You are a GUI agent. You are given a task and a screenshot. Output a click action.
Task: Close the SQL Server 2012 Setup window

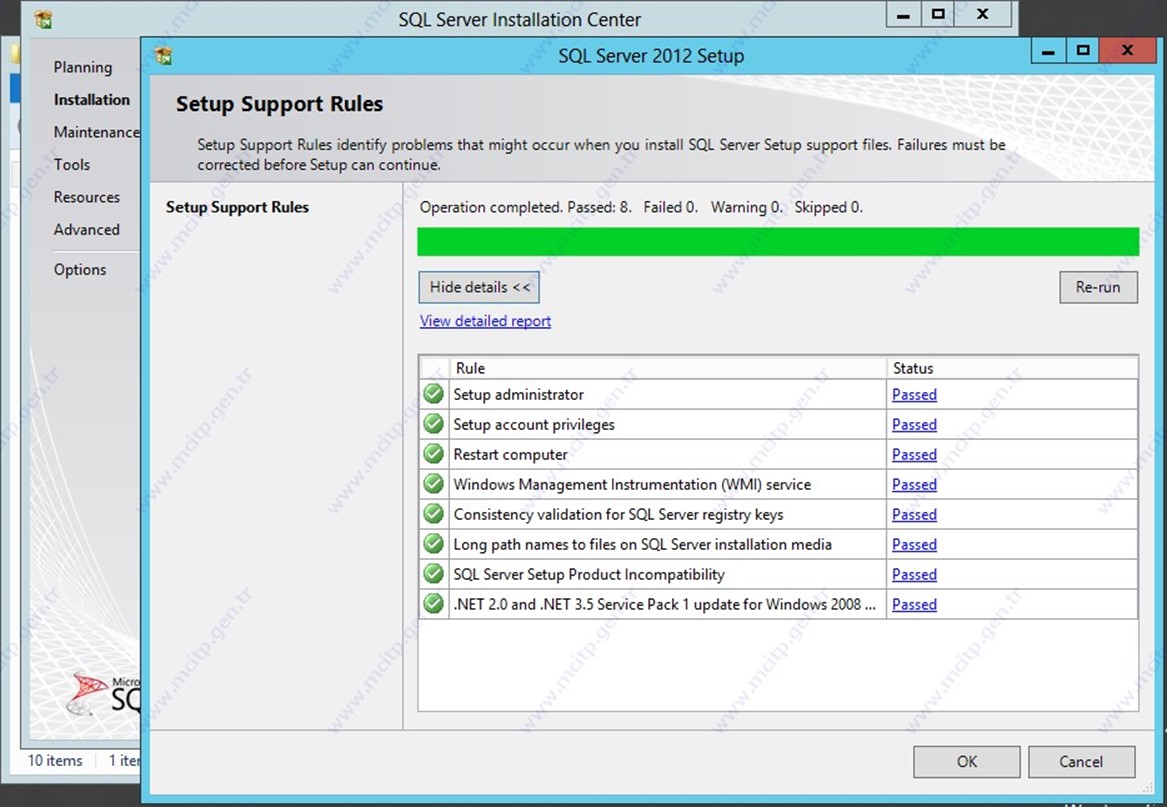pyautogui.click(x=1128, y=51)
